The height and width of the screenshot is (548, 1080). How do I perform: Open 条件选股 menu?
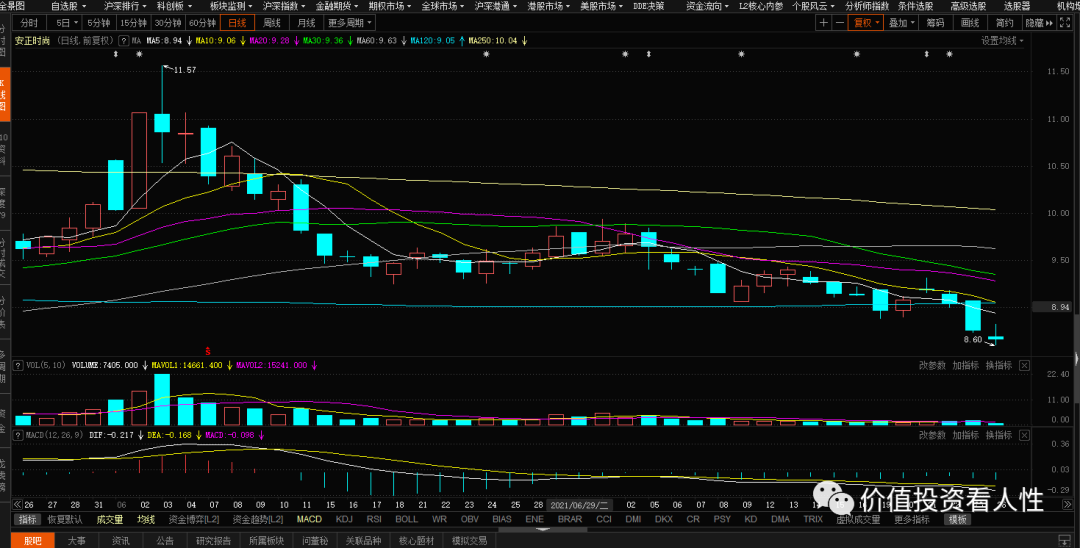click(915, 6)
